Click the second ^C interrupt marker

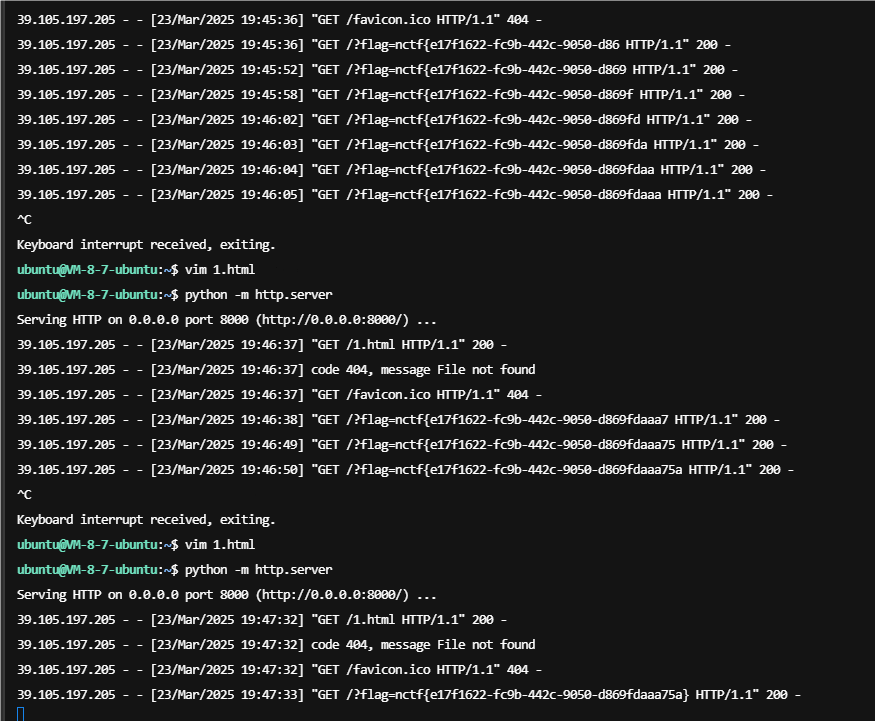coord(24,495)
